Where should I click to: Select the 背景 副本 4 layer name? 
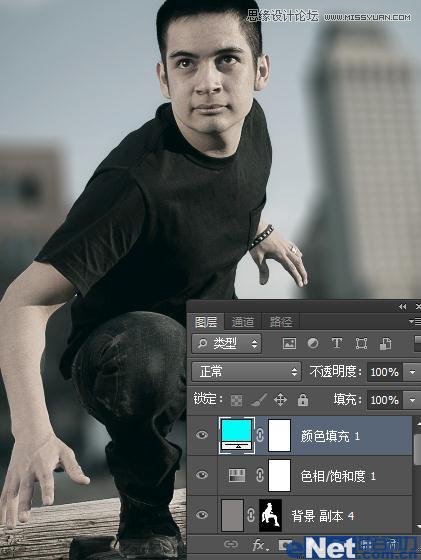323,516
